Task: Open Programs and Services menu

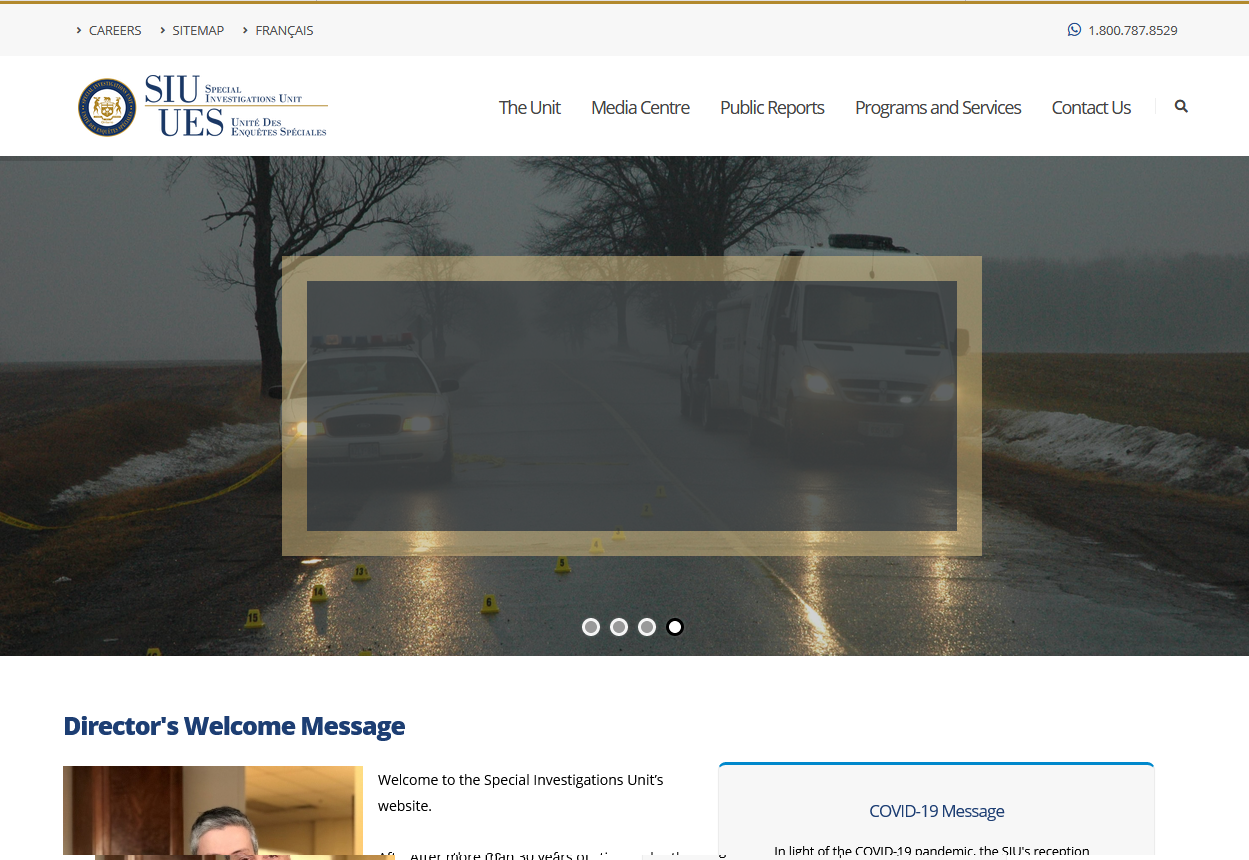Action: click(938, 107)
